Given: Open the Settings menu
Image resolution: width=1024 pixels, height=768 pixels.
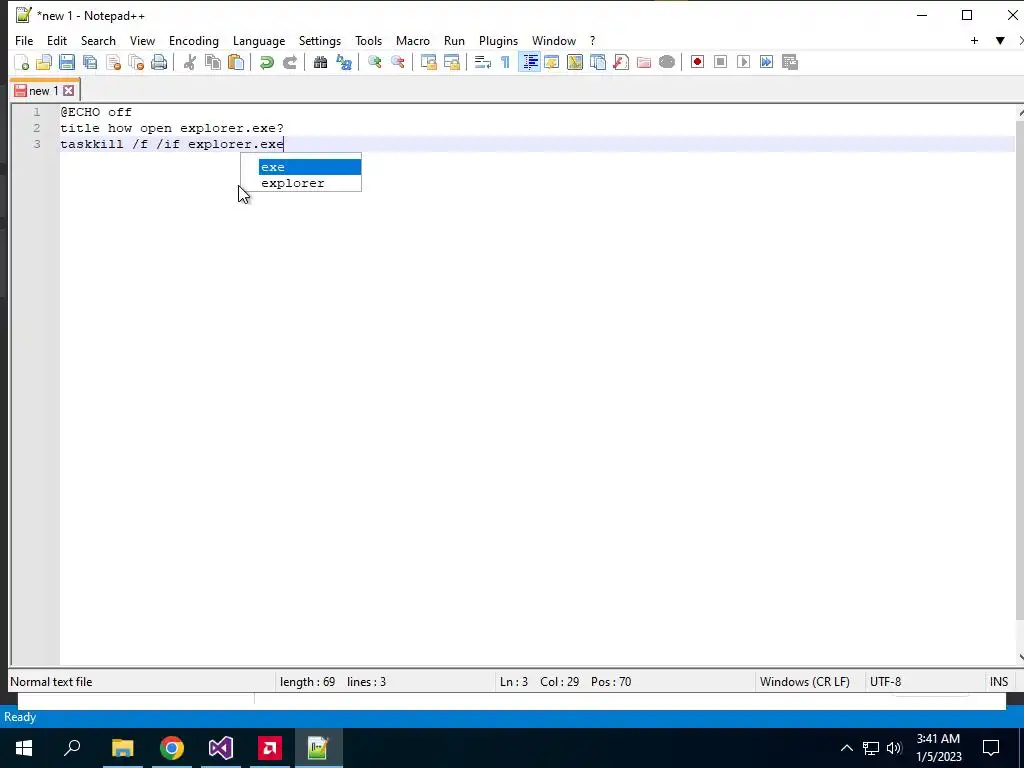Looking at the screenshot, I should tap(319, 40).
